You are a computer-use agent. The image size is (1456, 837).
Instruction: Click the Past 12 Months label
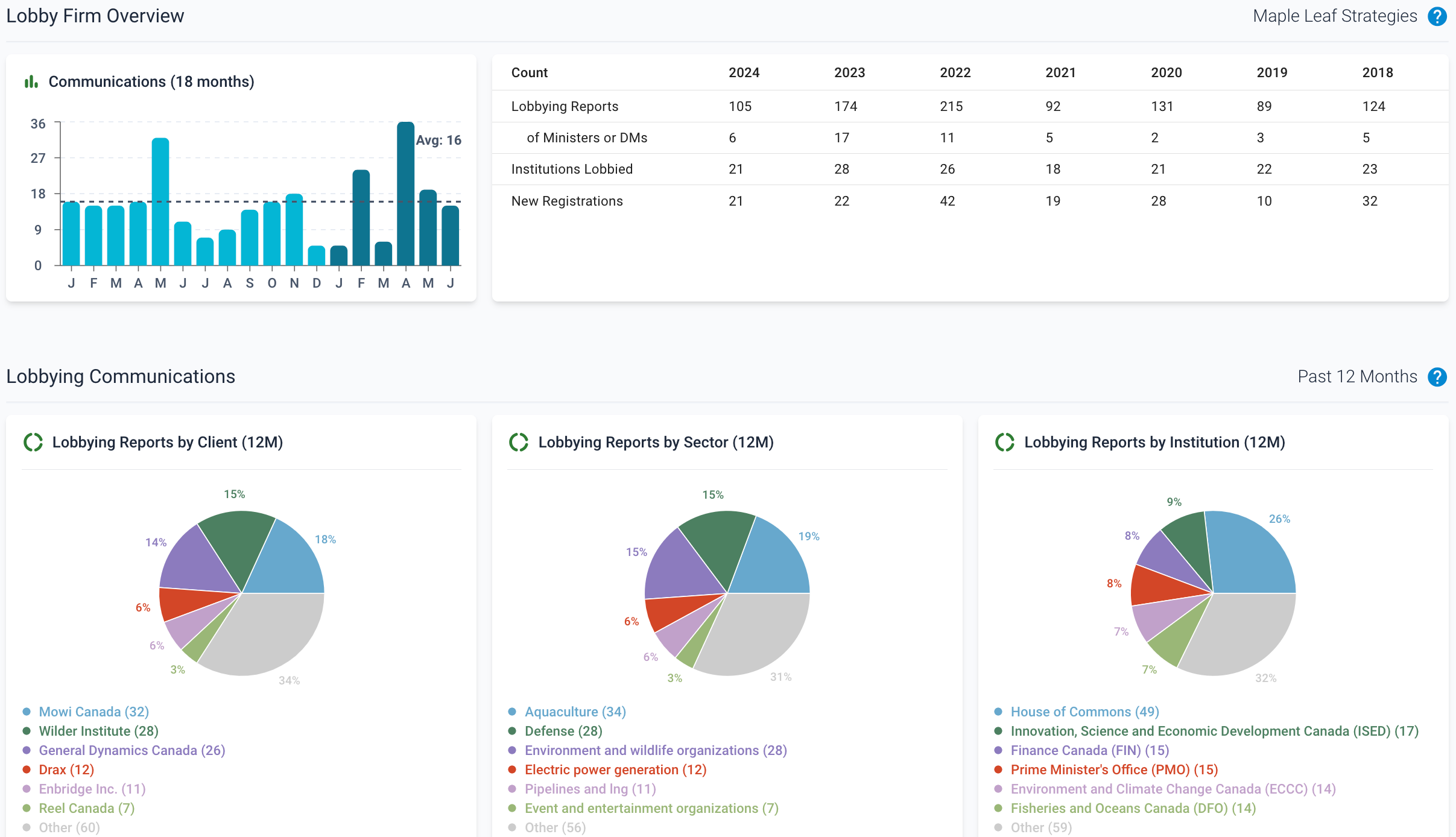(x=1357, y=377)
